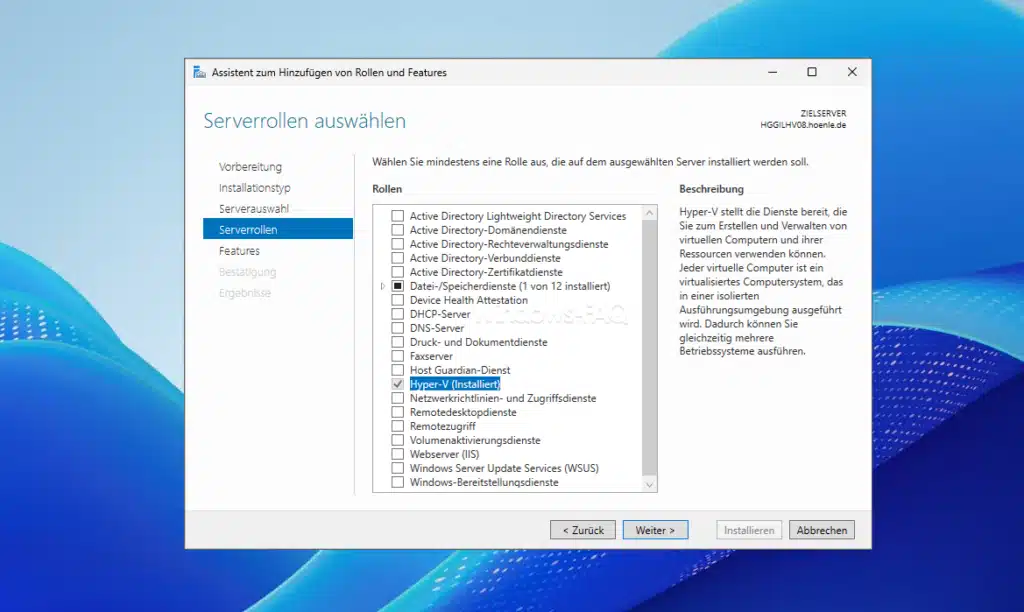Cancel the wizard with Abbrechen
The width and height of the screenshot is (1024, 612).
tap(821, 529)
